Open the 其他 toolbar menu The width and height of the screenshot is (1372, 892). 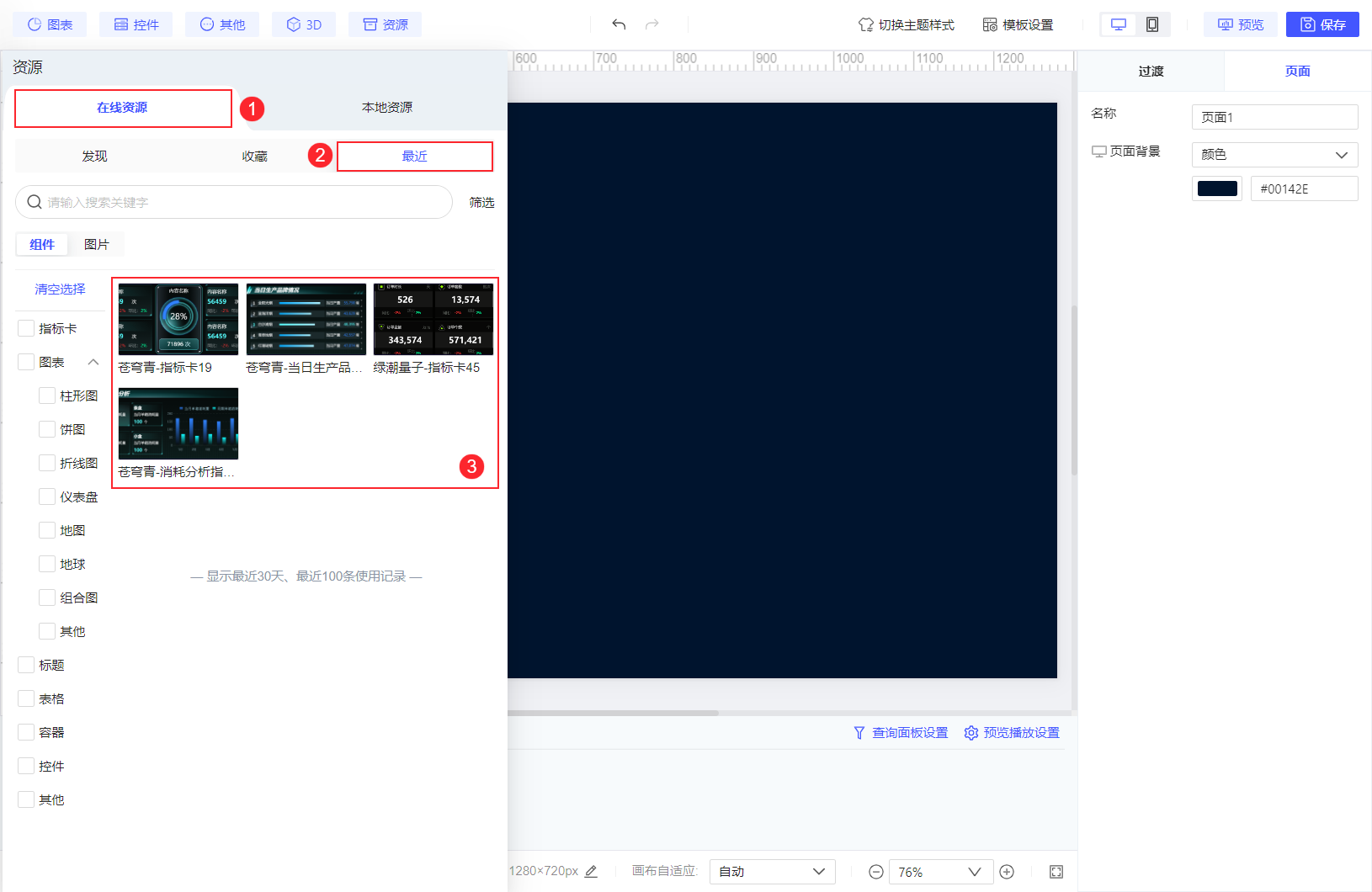(222, 24)
